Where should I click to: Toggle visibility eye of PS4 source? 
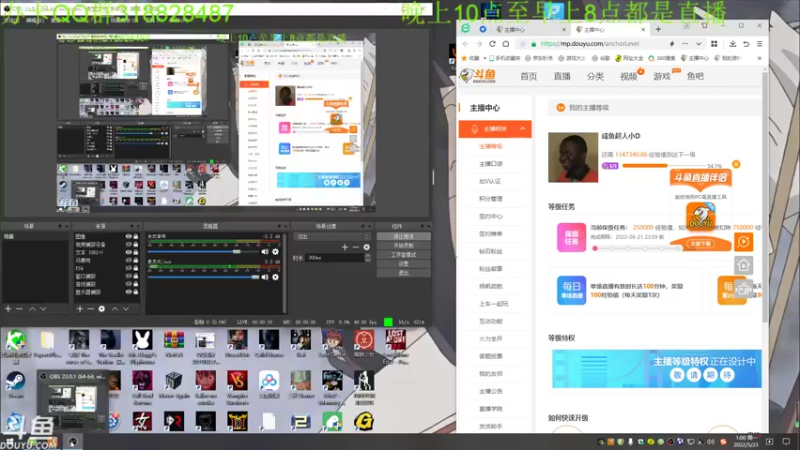129,268
